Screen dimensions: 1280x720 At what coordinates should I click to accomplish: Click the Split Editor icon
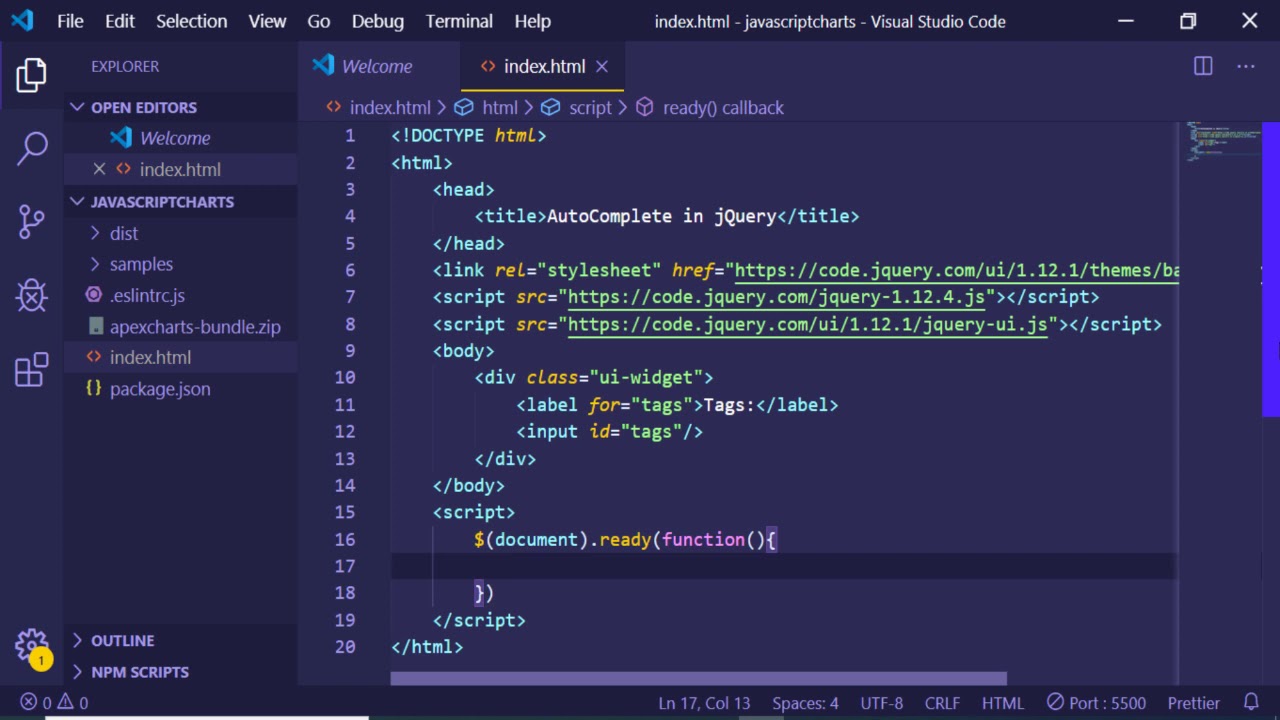1203,66
